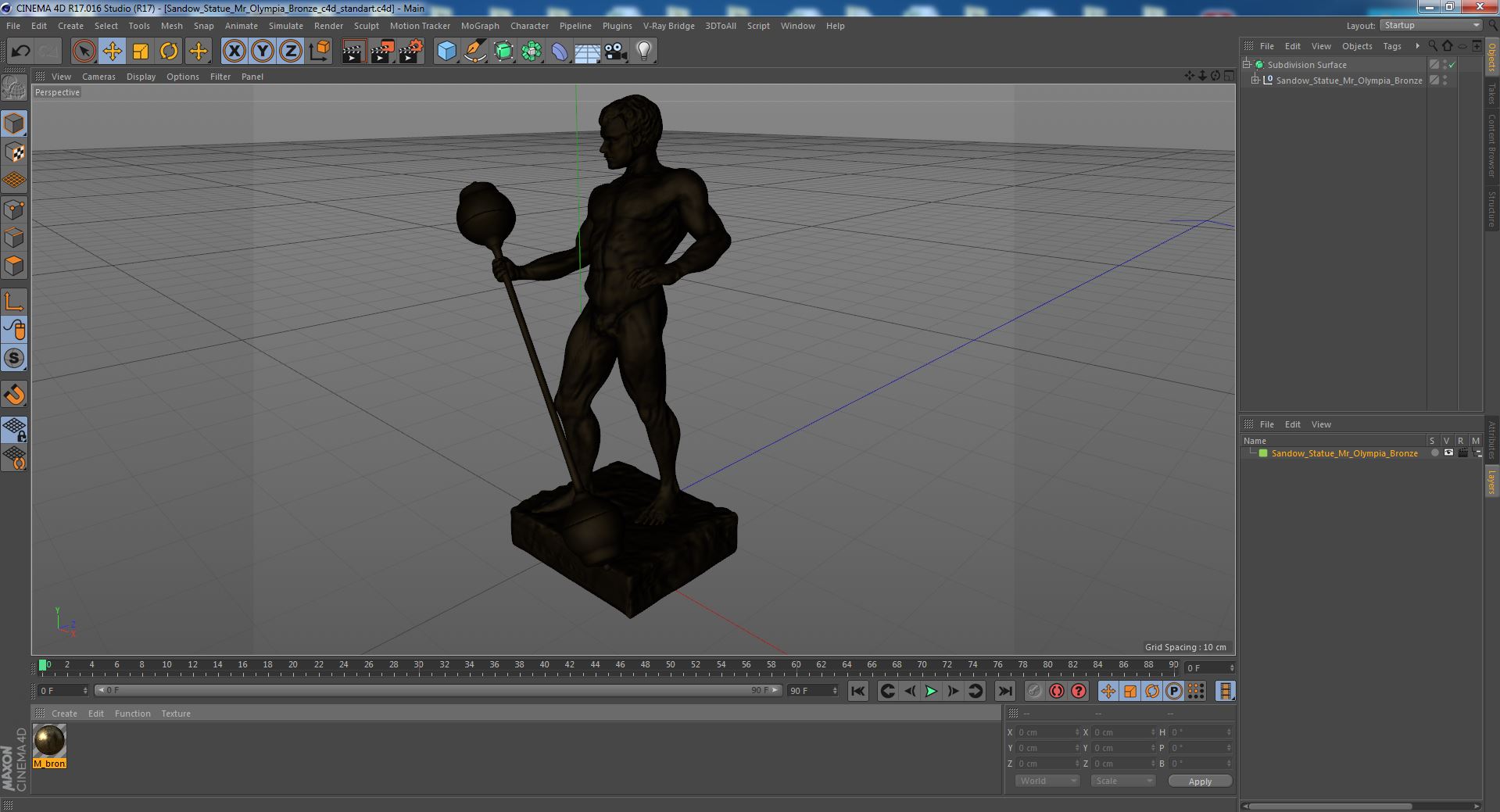1500x812 pixels.
Task: Switch to Edges mode
Action: click(14, 238)
